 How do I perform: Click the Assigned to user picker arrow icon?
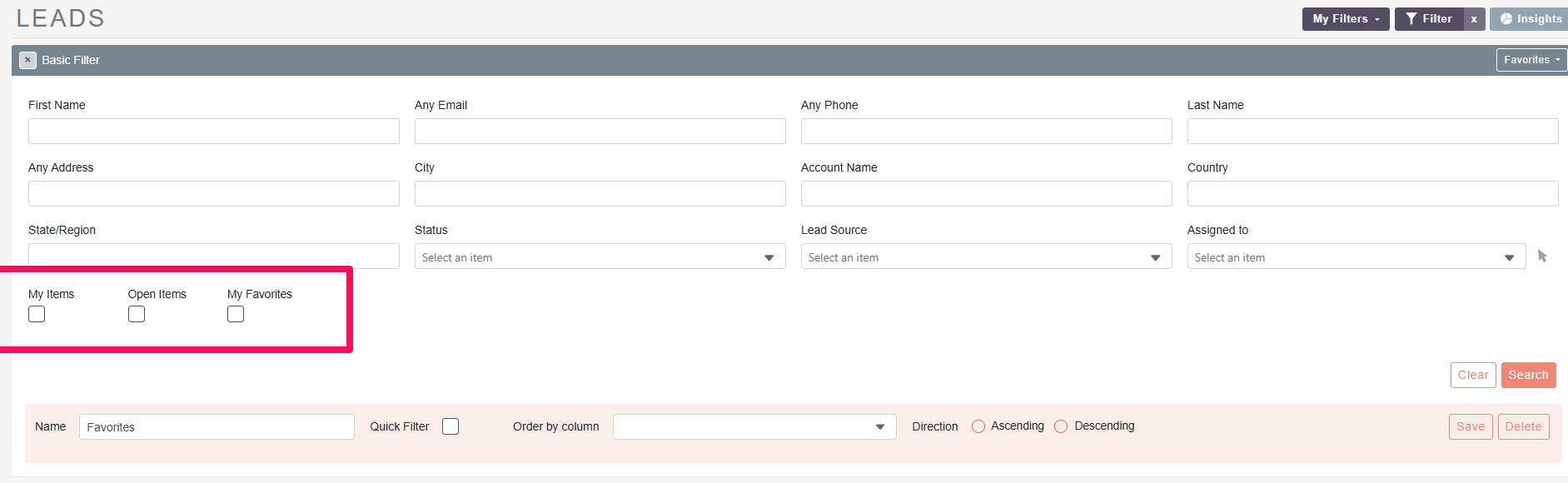1542,256
